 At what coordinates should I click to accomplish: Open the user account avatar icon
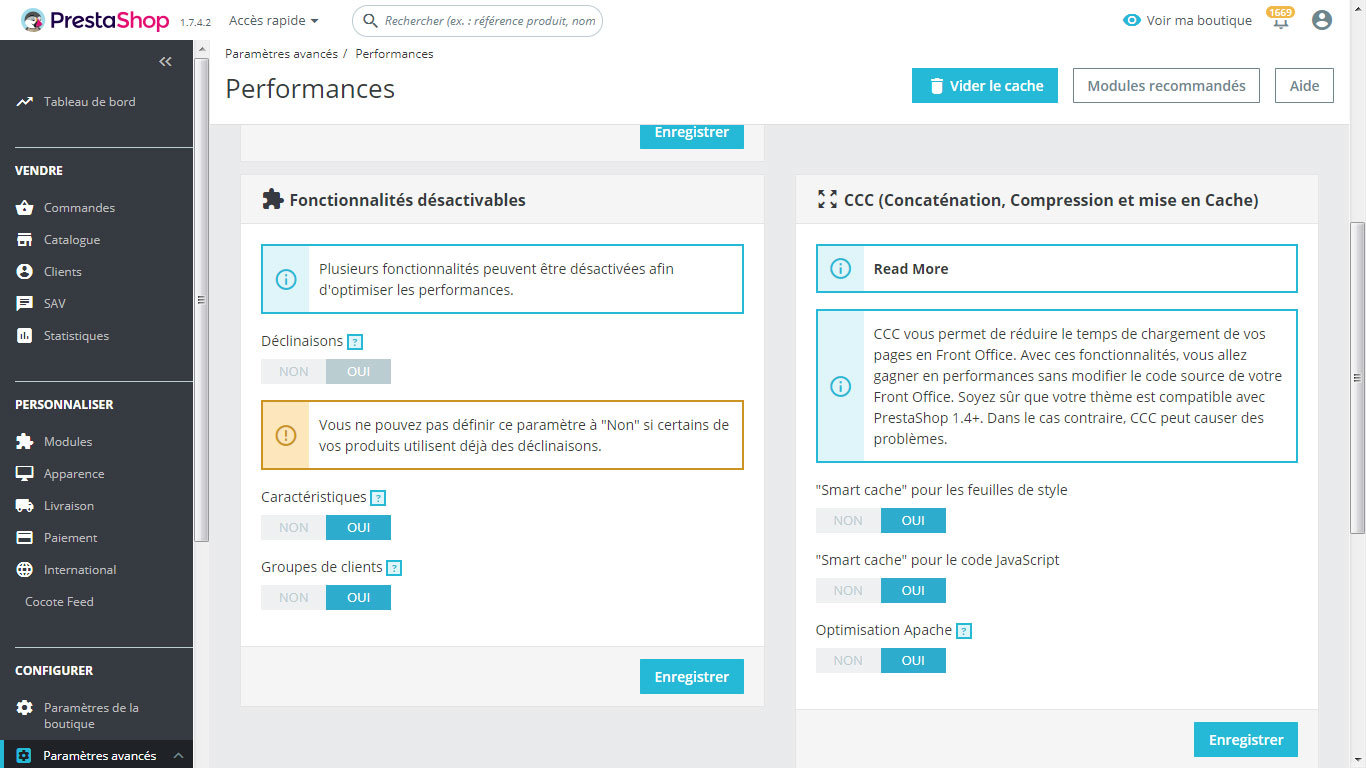(x=1322, y=20)
